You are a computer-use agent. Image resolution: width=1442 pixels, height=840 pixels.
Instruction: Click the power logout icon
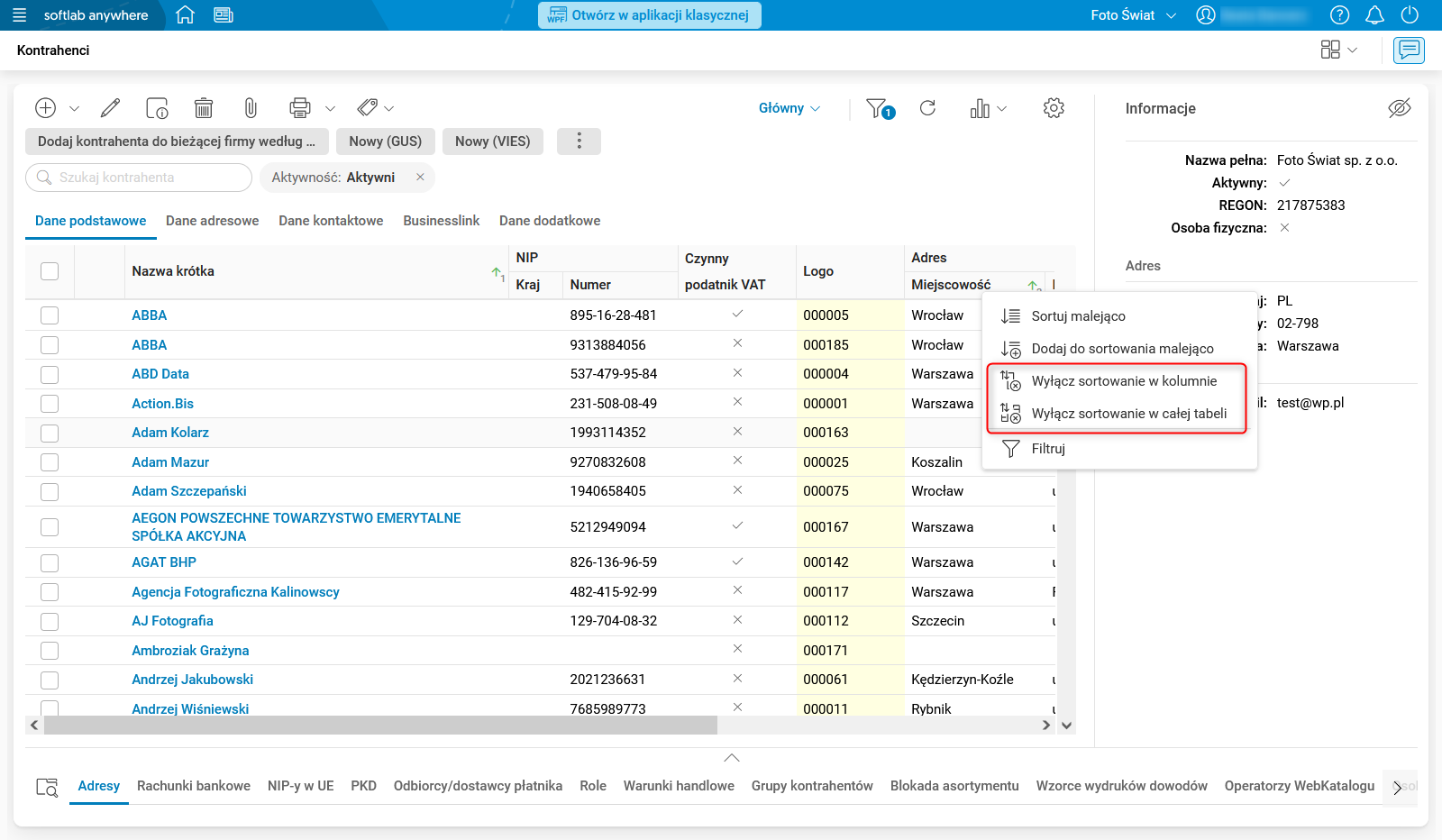1410,15
